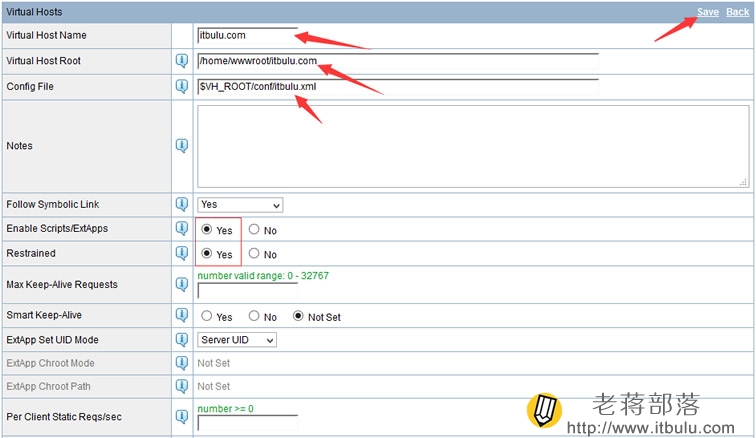Focus the Virtual Host Name field
The height and width of the screenshot is (438, 756).
(247, 35)
